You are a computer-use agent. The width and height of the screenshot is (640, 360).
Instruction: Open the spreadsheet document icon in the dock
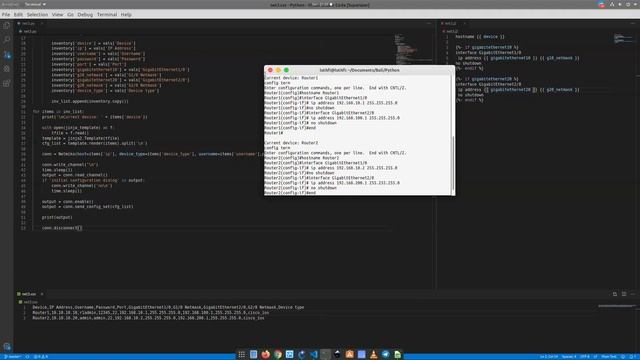398,354
